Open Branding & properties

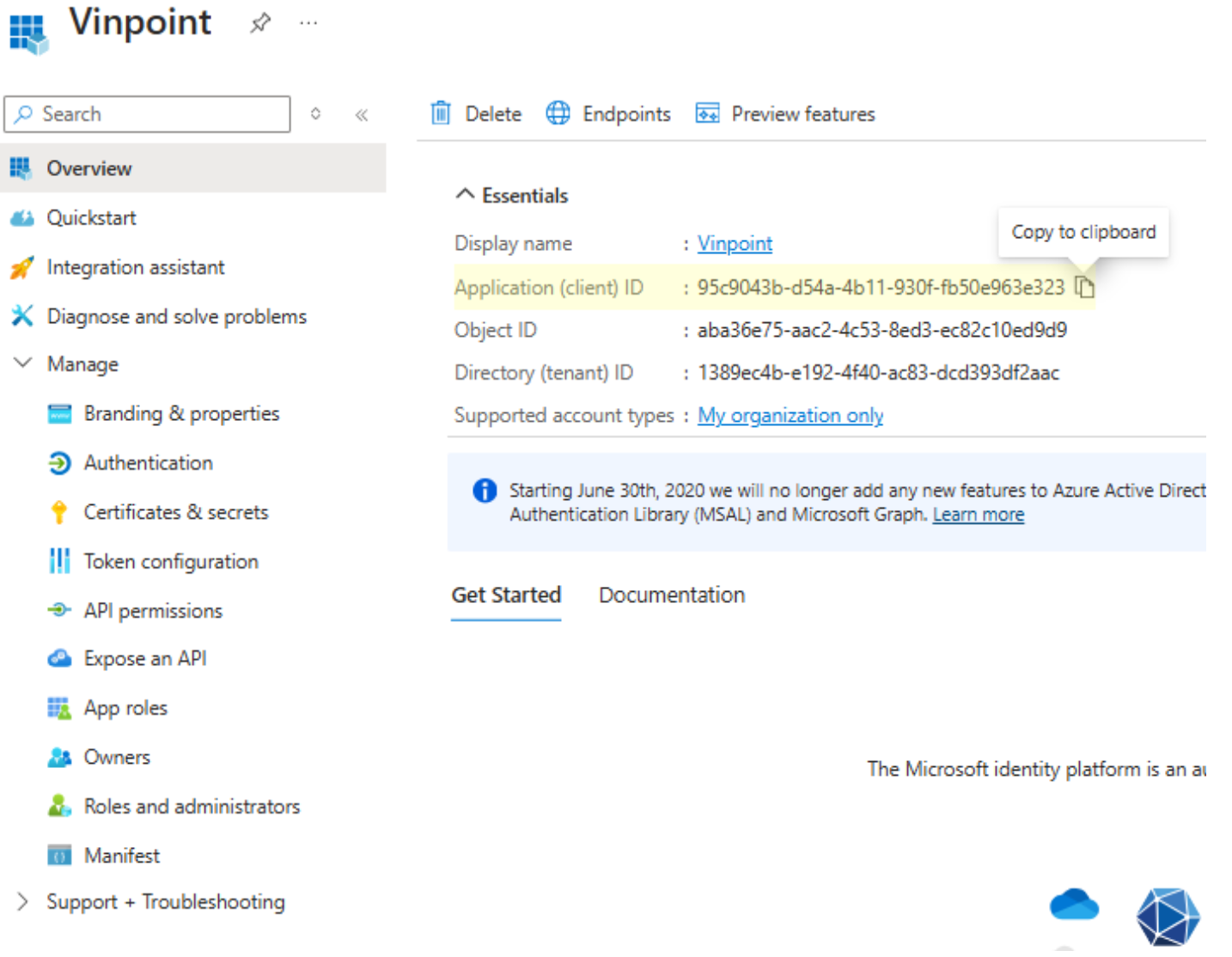181,414
